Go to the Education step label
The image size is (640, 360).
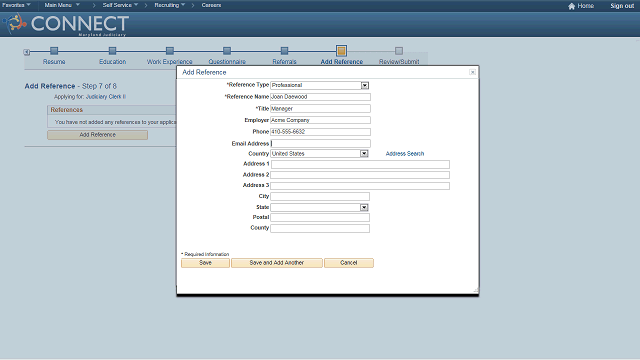113,62
